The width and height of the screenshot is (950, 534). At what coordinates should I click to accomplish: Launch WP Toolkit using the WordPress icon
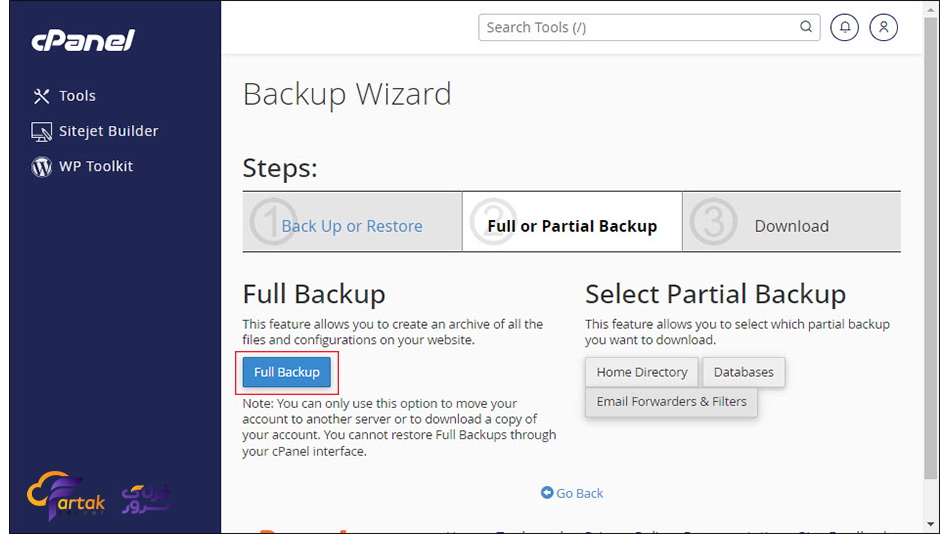point(41,167)
